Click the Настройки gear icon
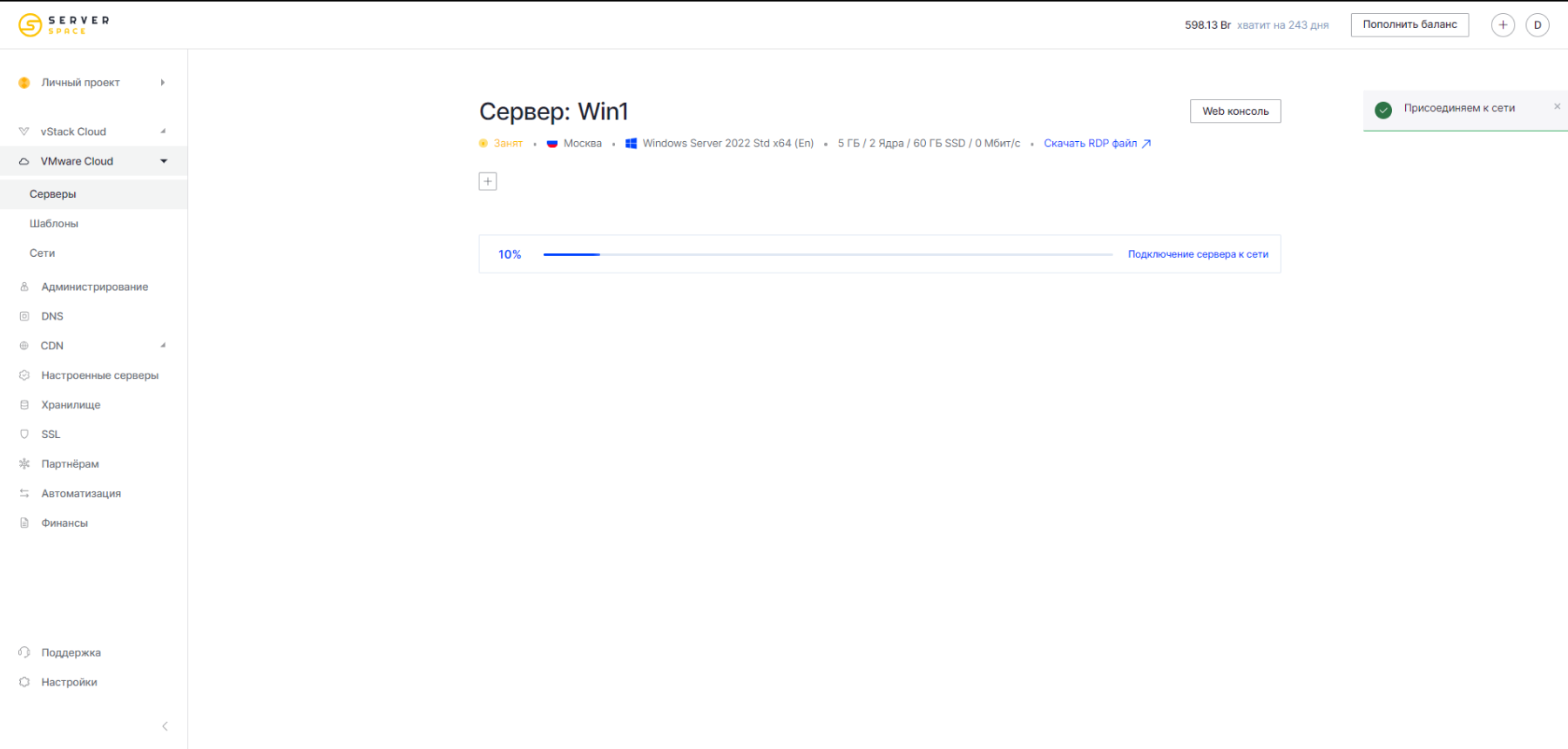Image resolution: width=1568 pixels, height=749 pixels. [x=24, y=682]
